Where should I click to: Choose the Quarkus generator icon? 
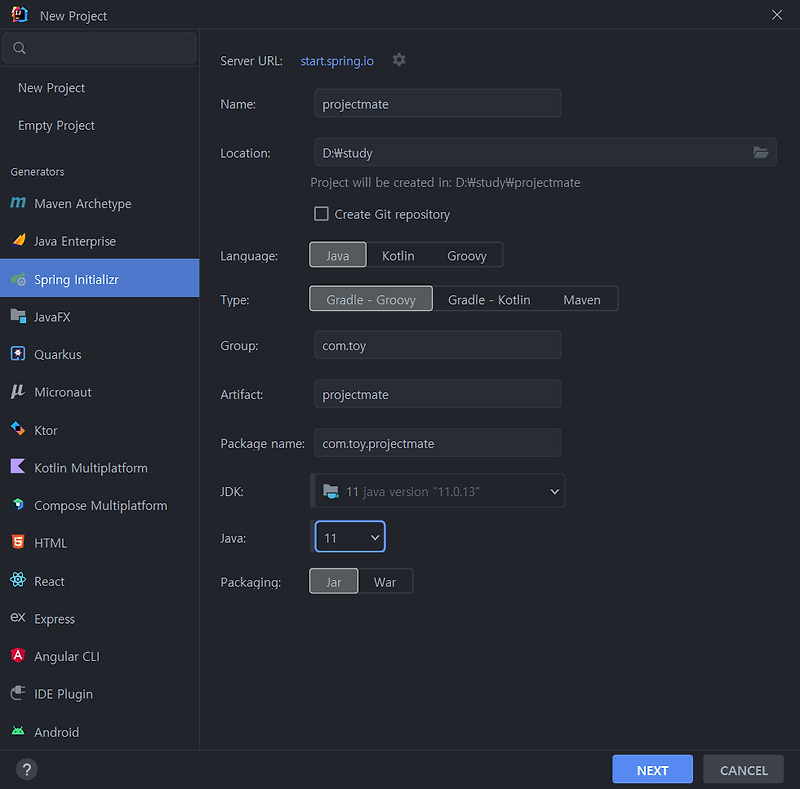(x=18, y=354)
